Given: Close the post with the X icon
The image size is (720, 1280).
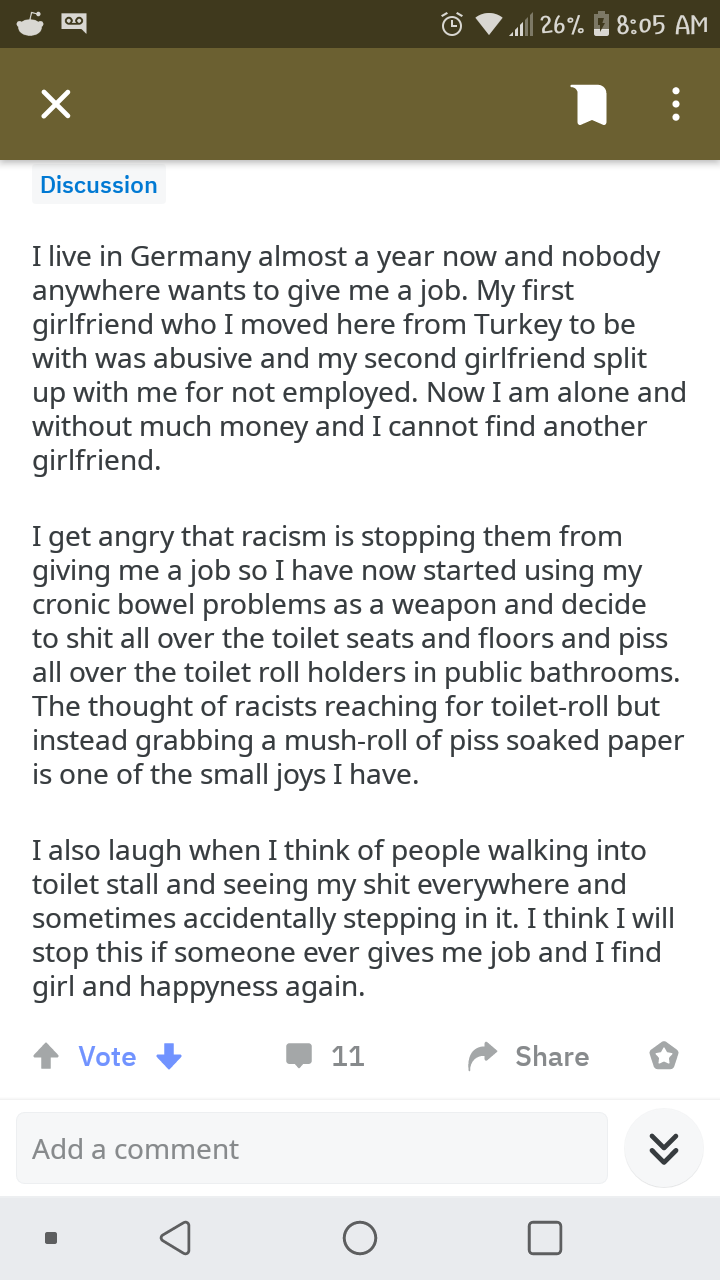Looking at the screenshot, I should pyautogui.click(x=56, y=104).
